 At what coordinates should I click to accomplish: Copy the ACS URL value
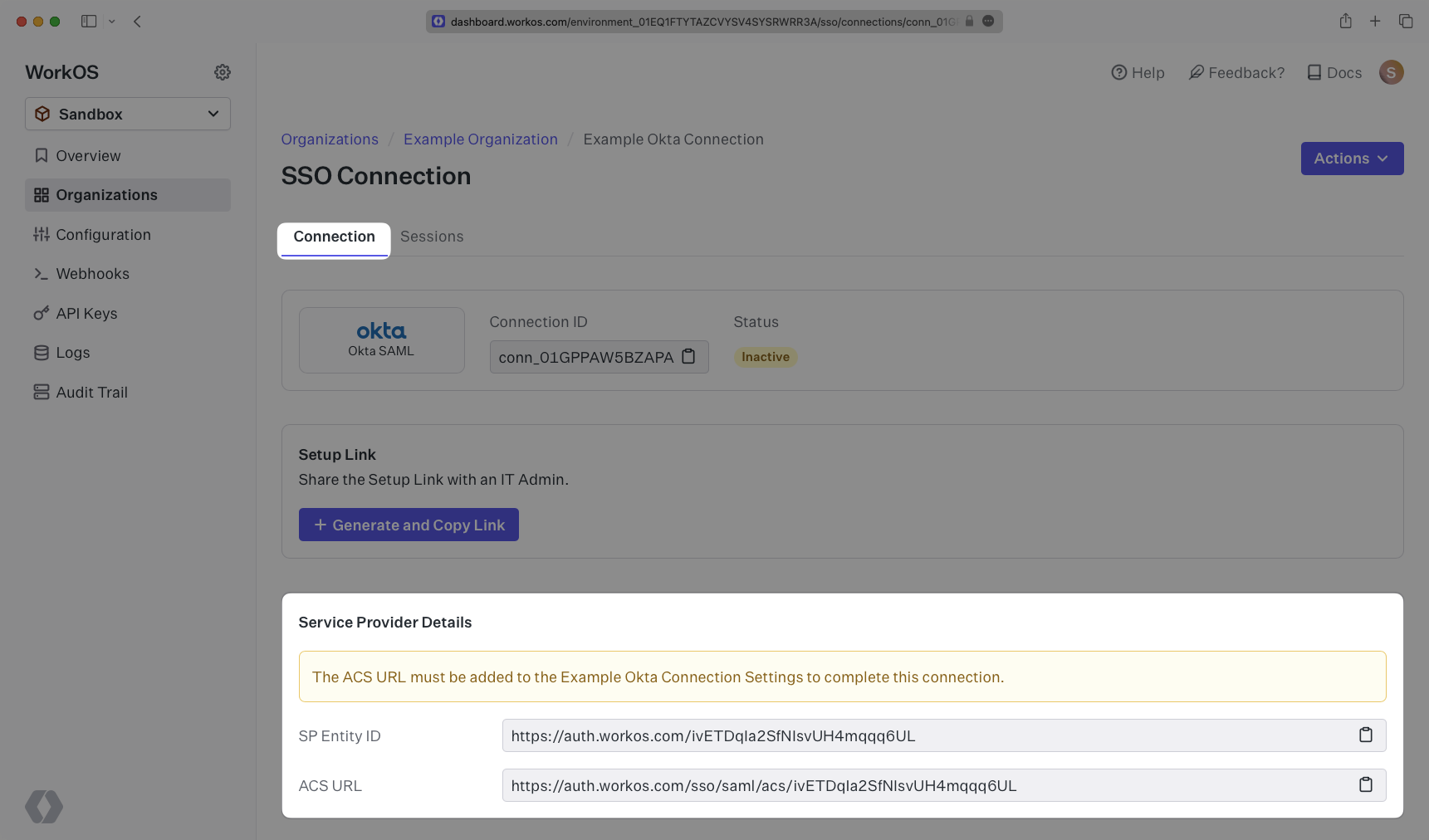[1365, 784]
